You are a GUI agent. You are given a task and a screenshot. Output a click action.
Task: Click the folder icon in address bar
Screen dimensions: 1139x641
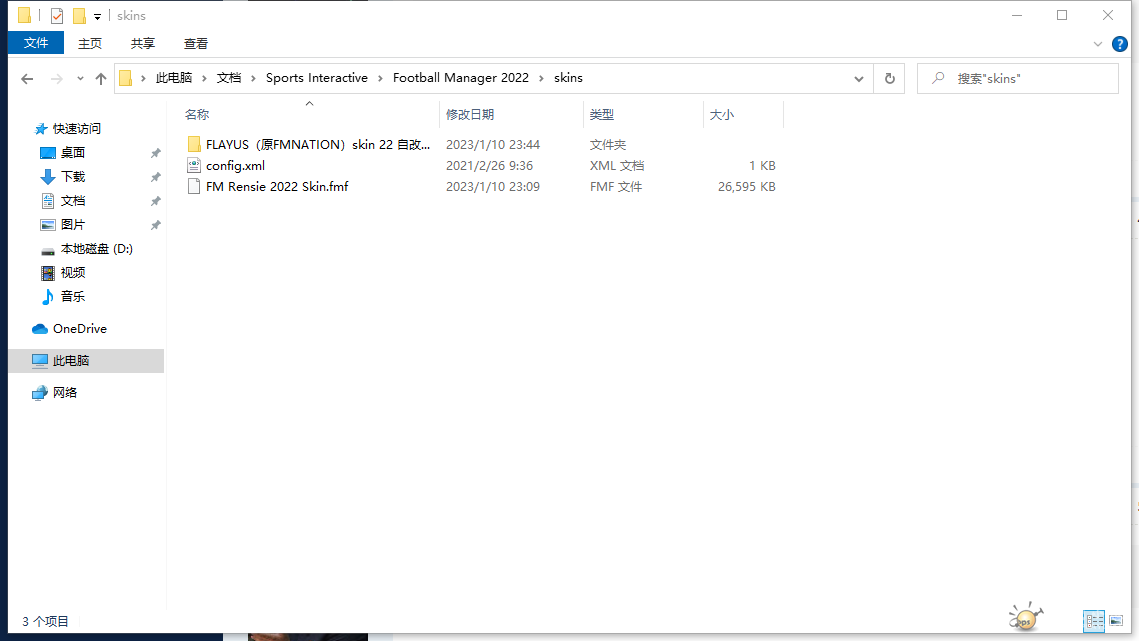click(x=126, y=78)
